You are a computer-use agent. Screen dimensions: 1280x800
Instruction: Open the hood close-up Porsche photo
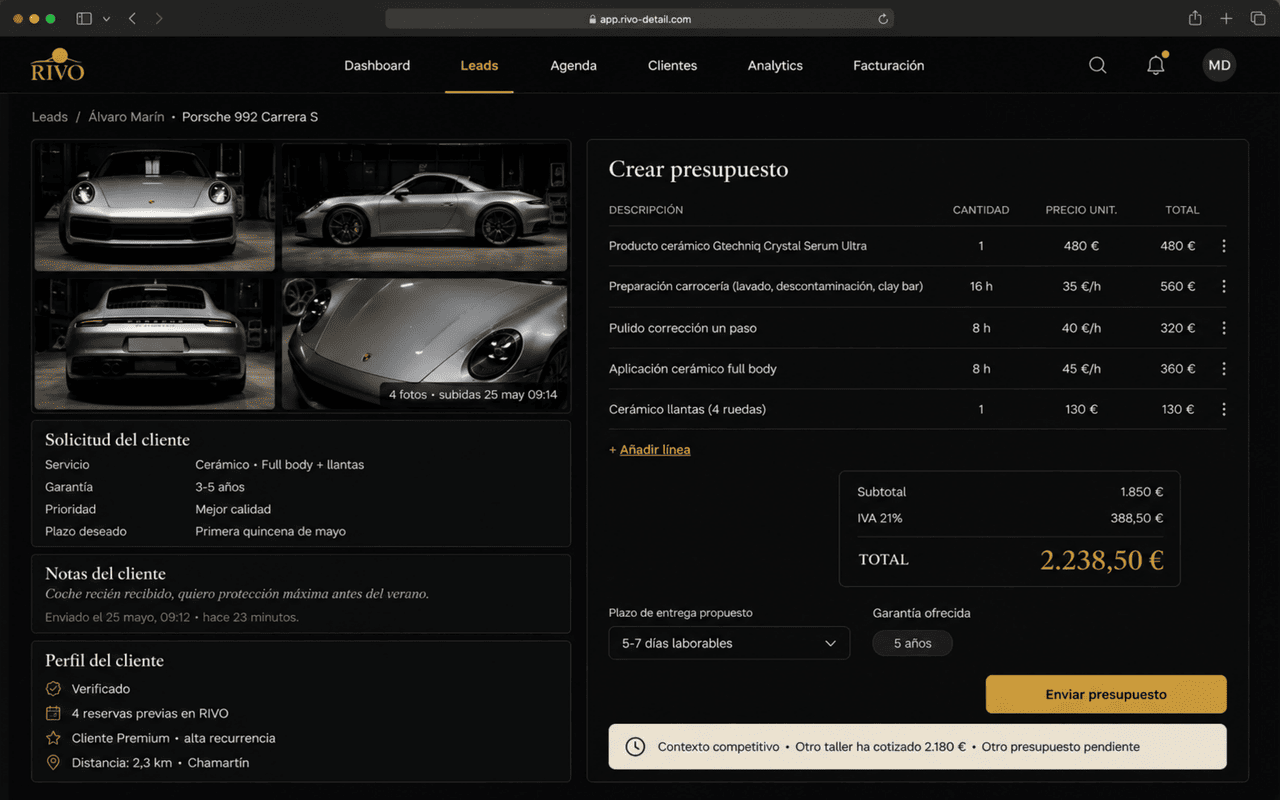pos(424,344)
